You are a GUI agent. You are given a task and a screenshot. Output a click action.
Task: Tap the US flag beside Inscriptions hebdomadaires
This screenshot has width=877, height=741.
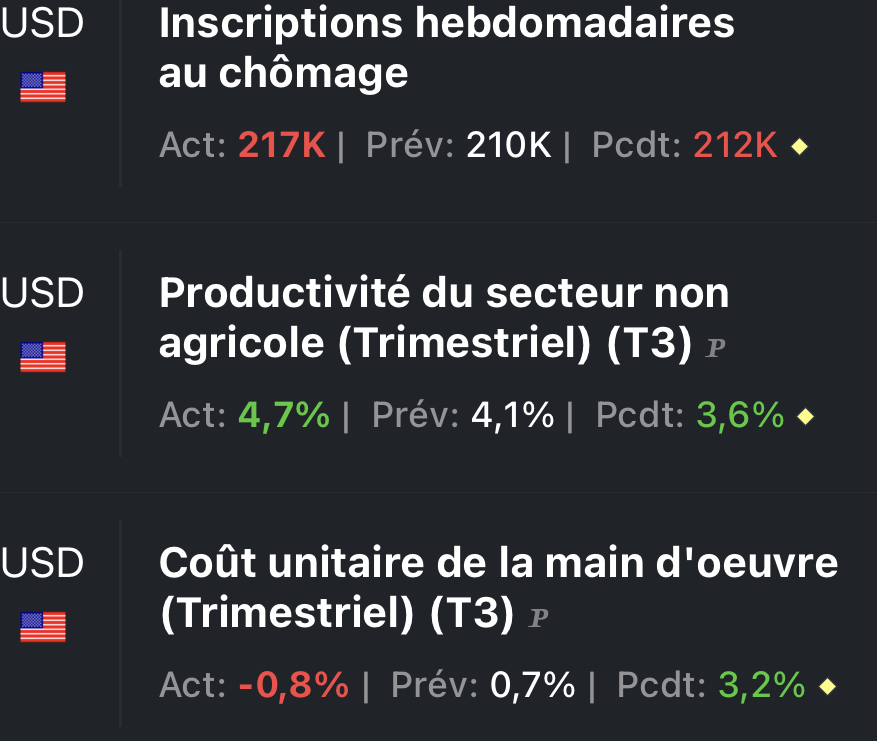coord(43,88)
